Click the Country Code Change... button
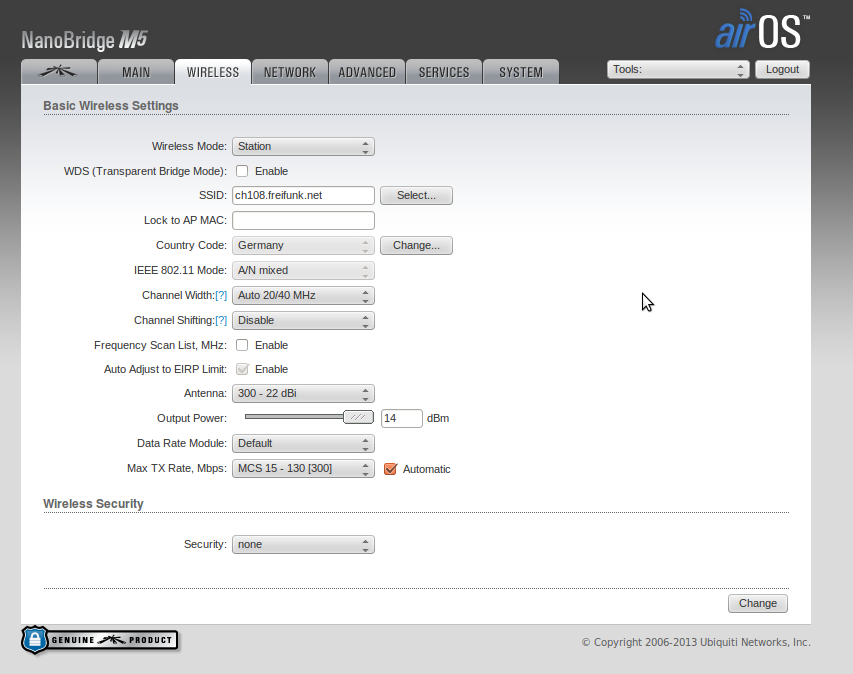The width and height of the screenshot is (853, 674). tap(416, 245)
